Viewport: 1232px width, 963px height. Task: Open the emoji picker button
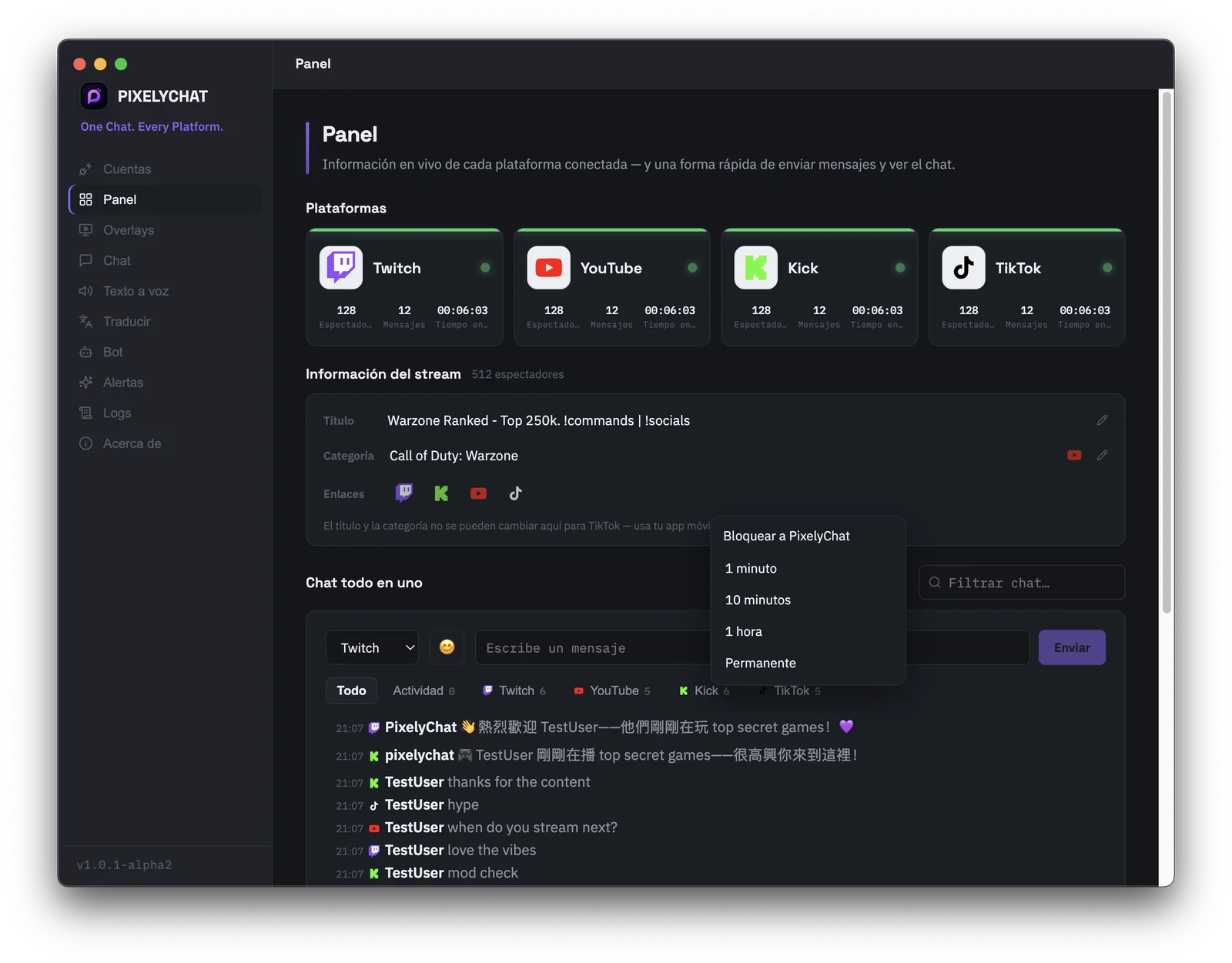447,648
